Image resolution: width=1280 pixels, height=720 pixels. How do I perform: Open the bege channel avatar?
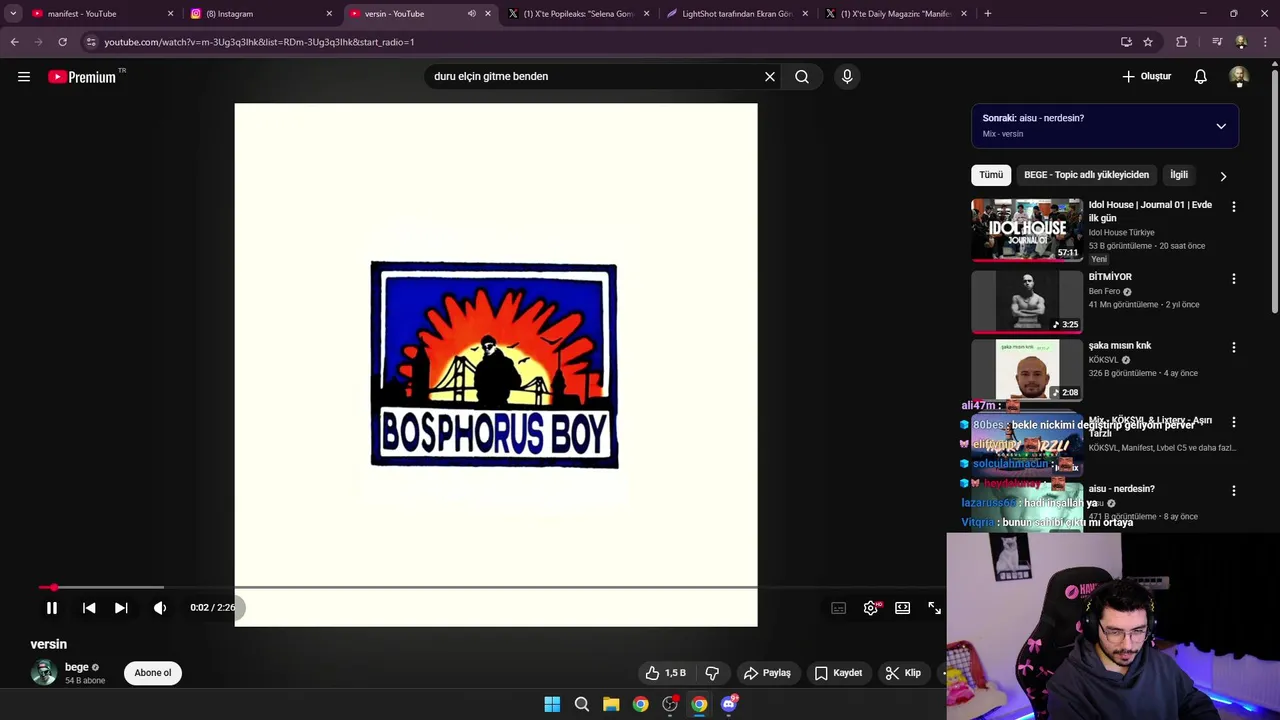coord(44,672)
